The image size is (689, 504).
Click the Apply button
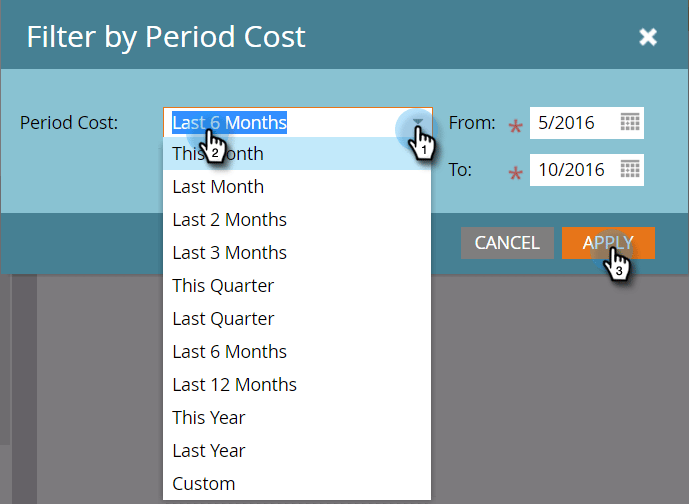tap(608, 243)
